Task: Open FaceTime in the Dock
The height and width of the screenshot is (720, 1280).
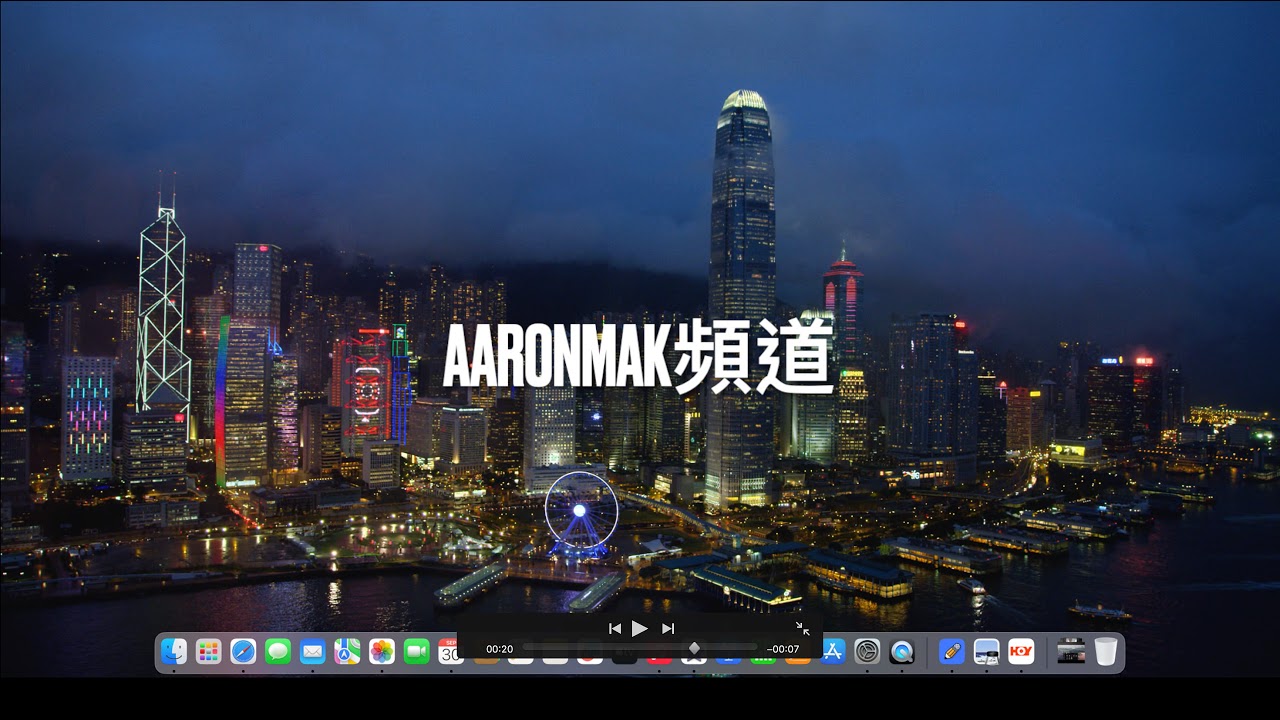Action: point(417,652)
